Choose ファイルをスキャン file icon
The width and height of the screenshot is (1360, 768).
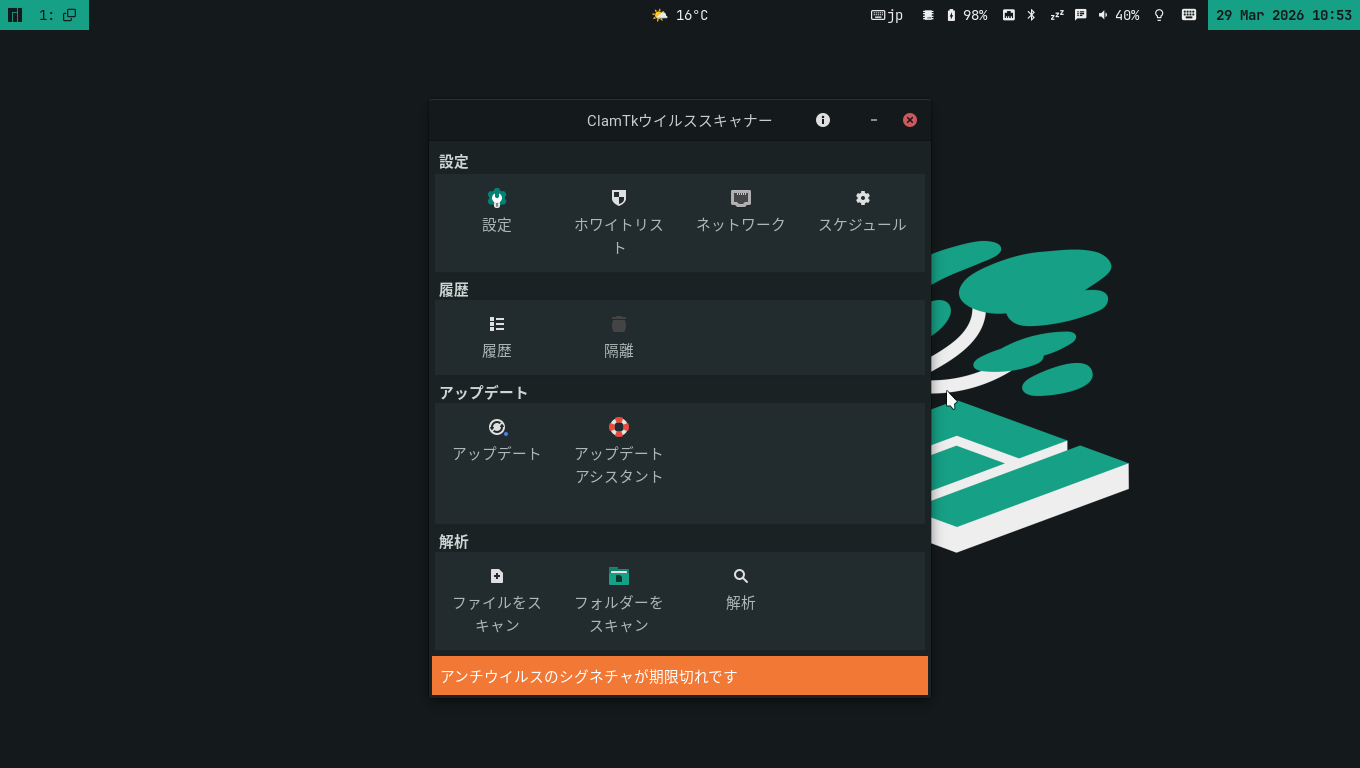tap(497, 576)
